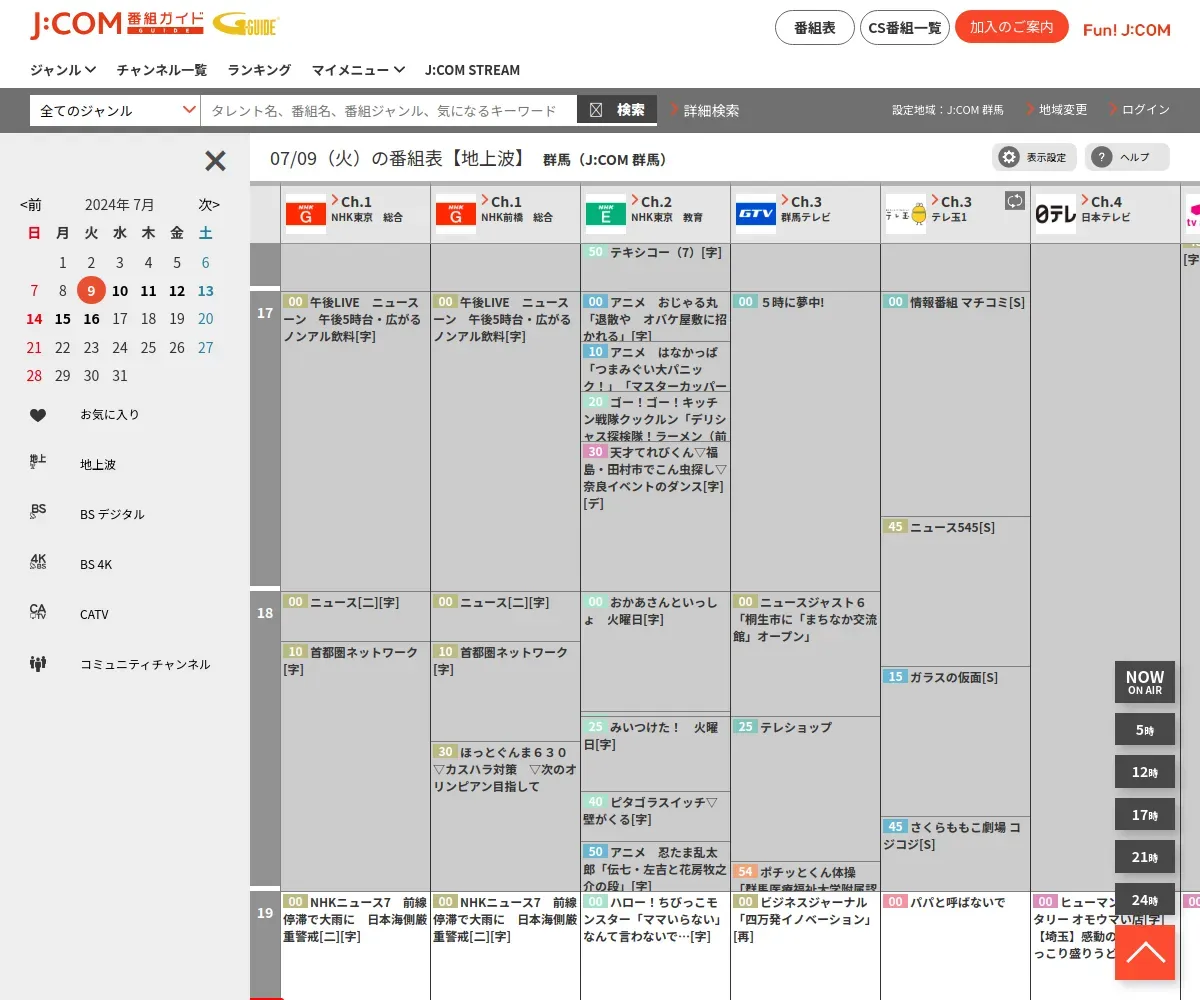Click the 番組表 button
Screen dimensions: 1200x1000
pyautogui.click(x=815, y=27)
